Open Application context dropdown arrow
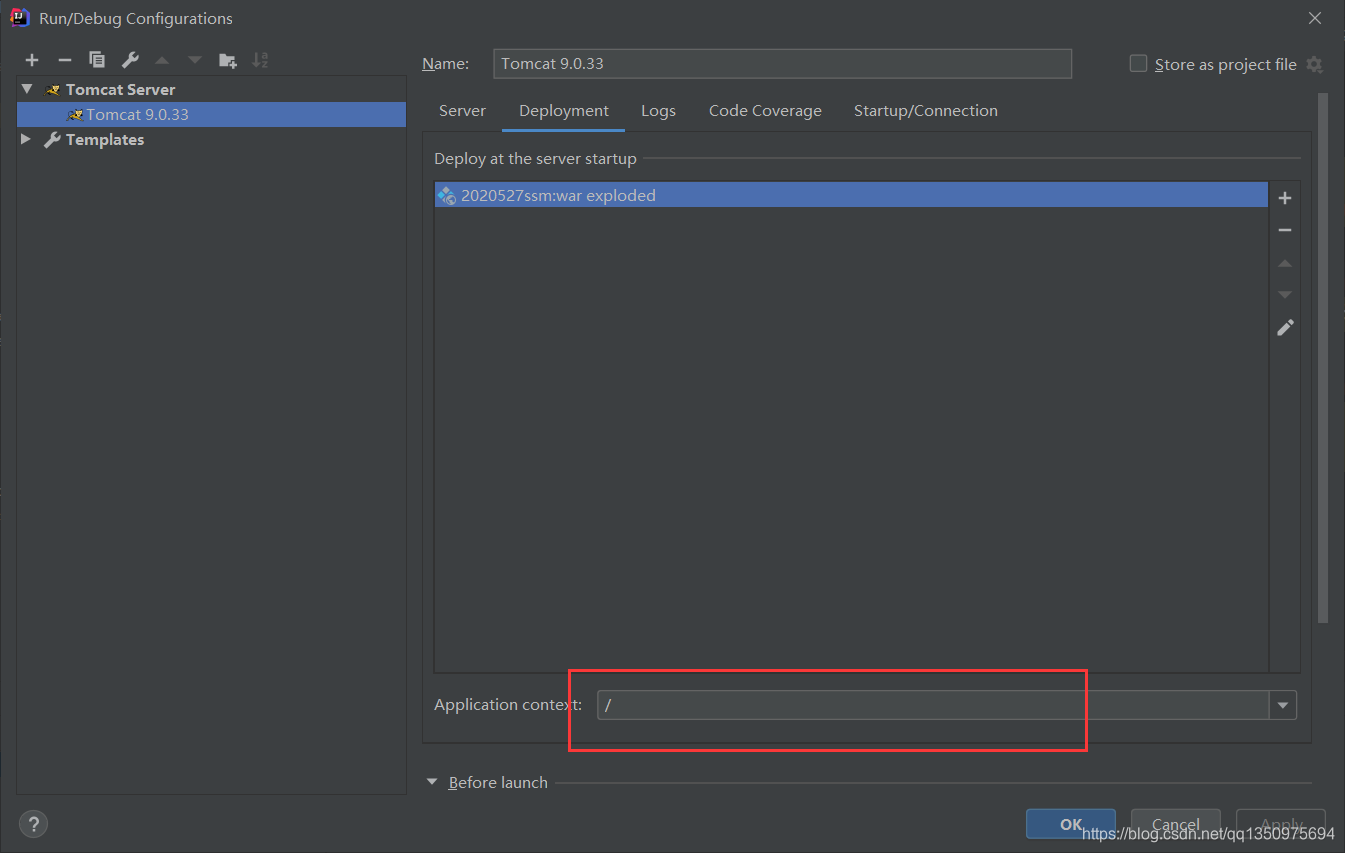This screenshot has width=1345, height=853. click(1283, 705)
